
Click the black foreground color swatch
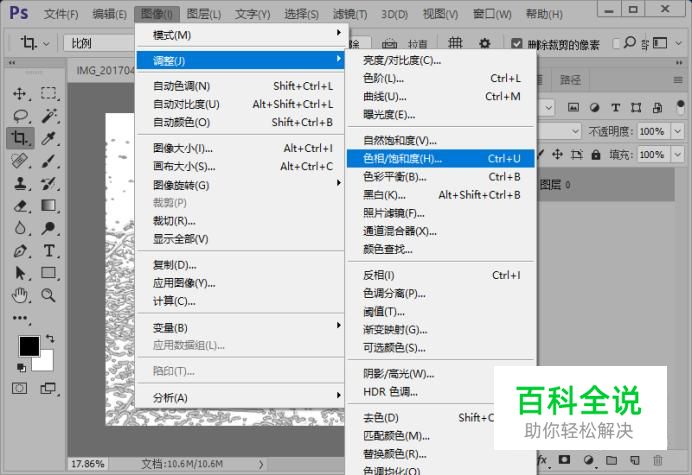[x=28, y=345]
